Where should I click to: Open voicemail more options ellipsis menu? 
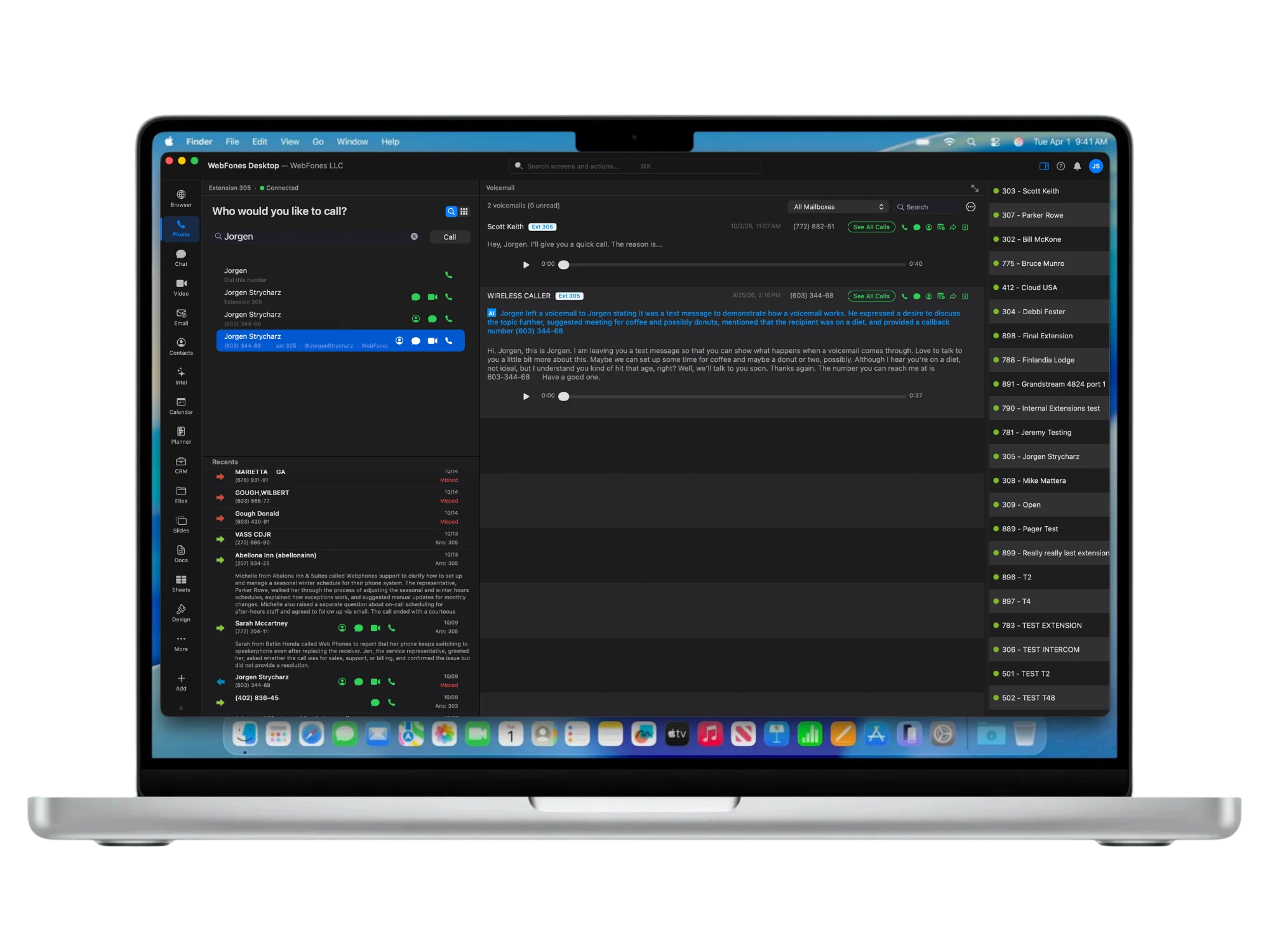970,207
